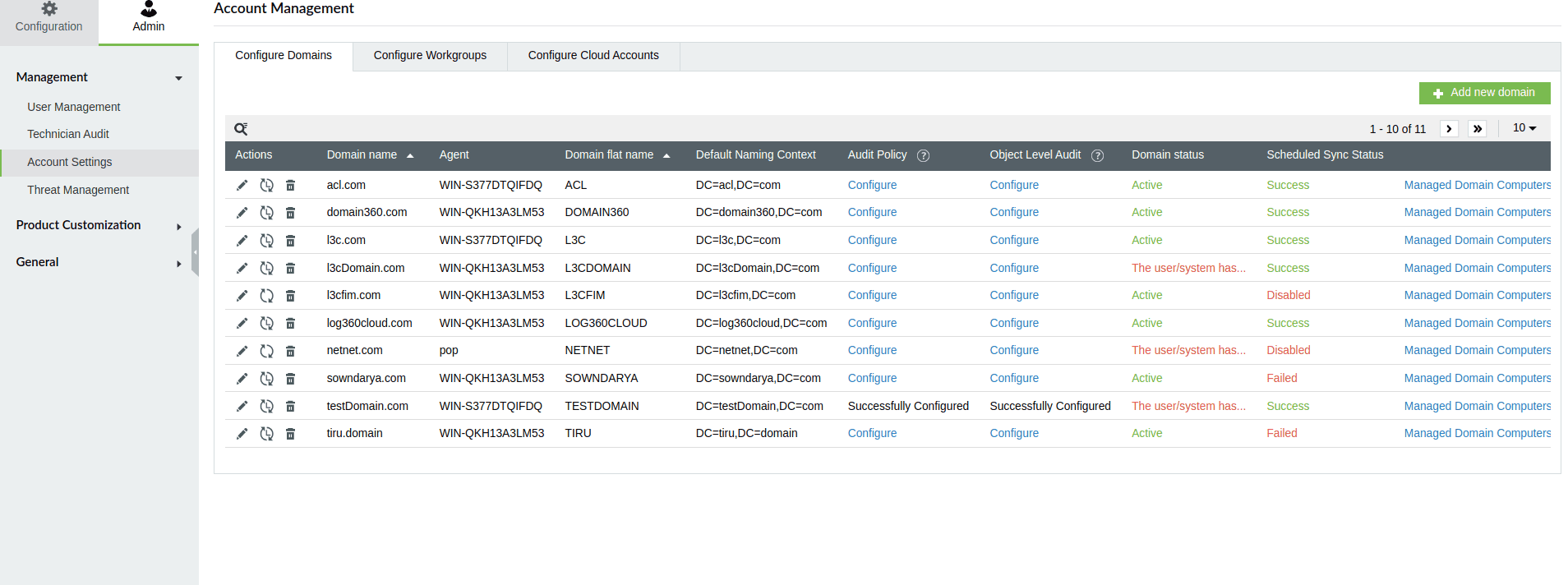Edit the l3cfim.com domain entry

click(242, 296)
